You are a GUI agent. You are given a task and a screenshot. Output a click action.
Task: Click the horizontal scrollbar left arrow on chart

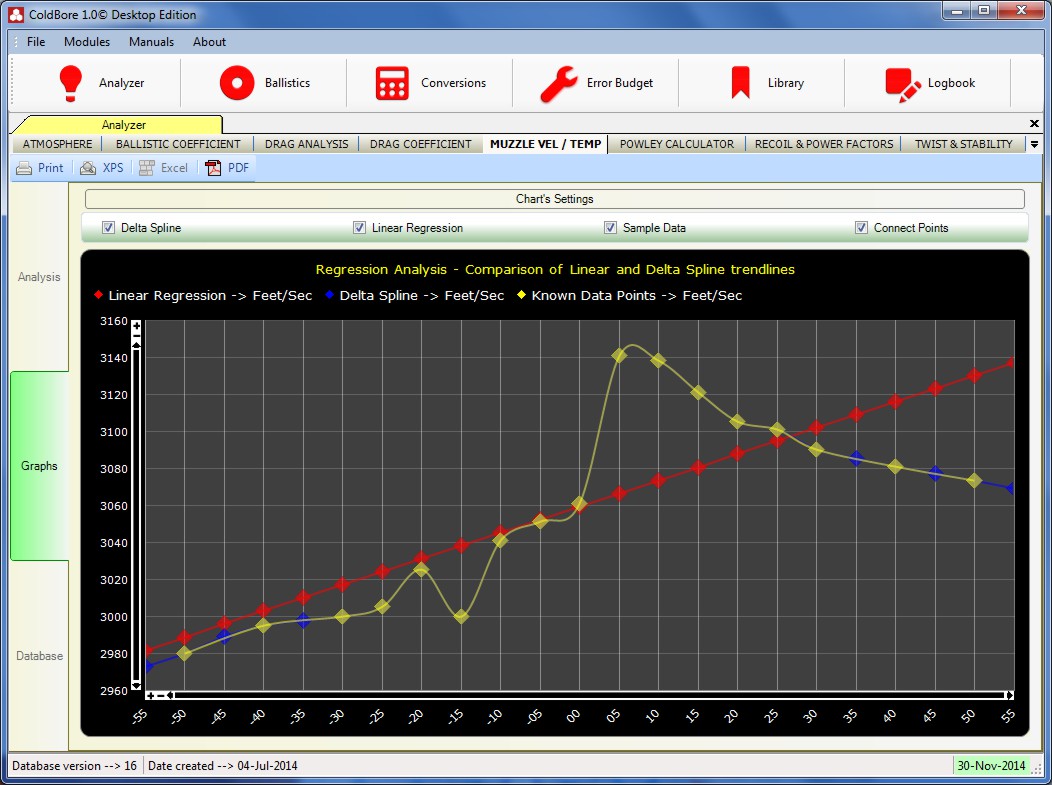[x=170, y=696]
